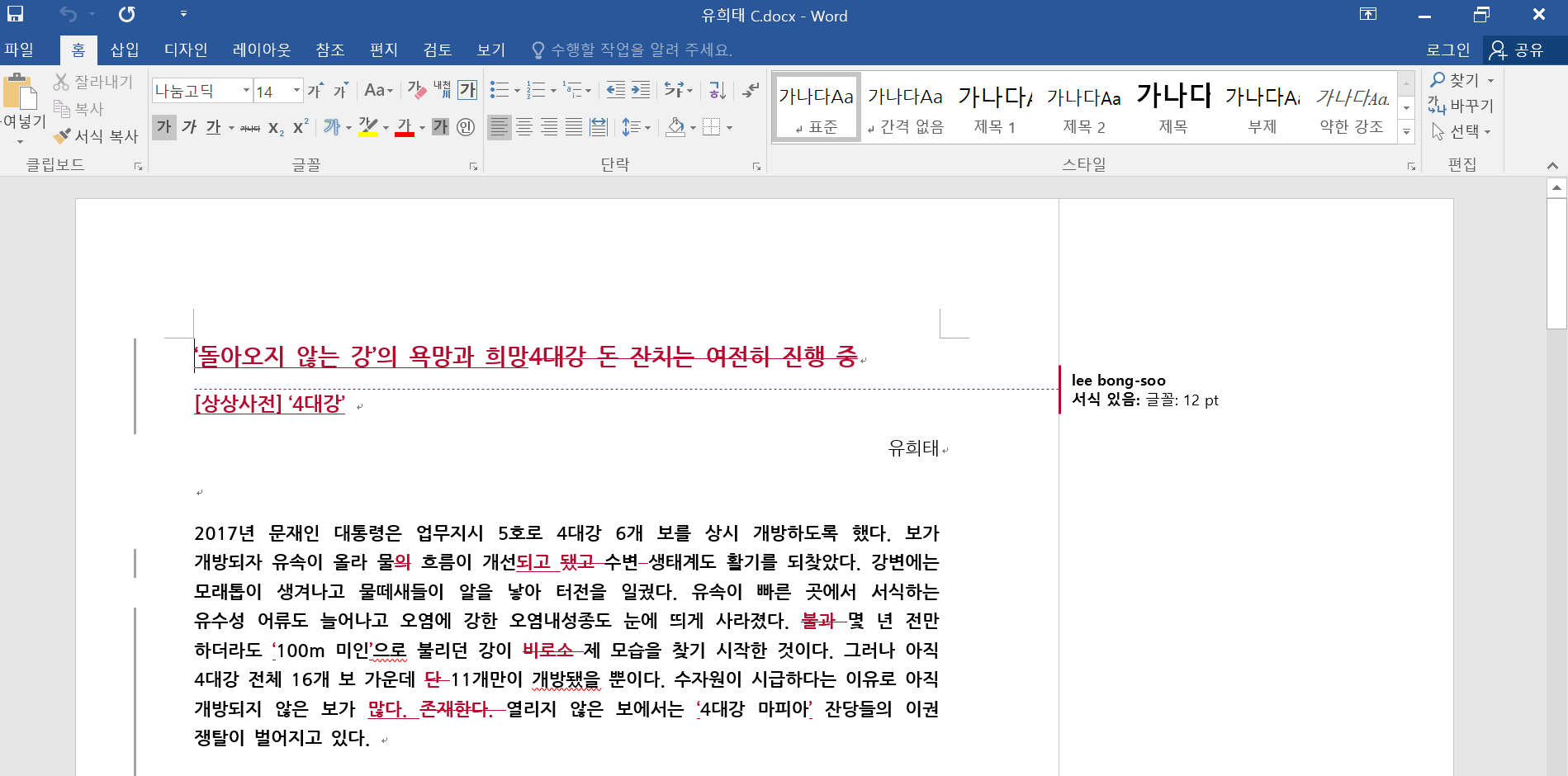Toggle strikethrough formatting
The height and width of the screenshot is (776, 1568).
tap(250, 127)
